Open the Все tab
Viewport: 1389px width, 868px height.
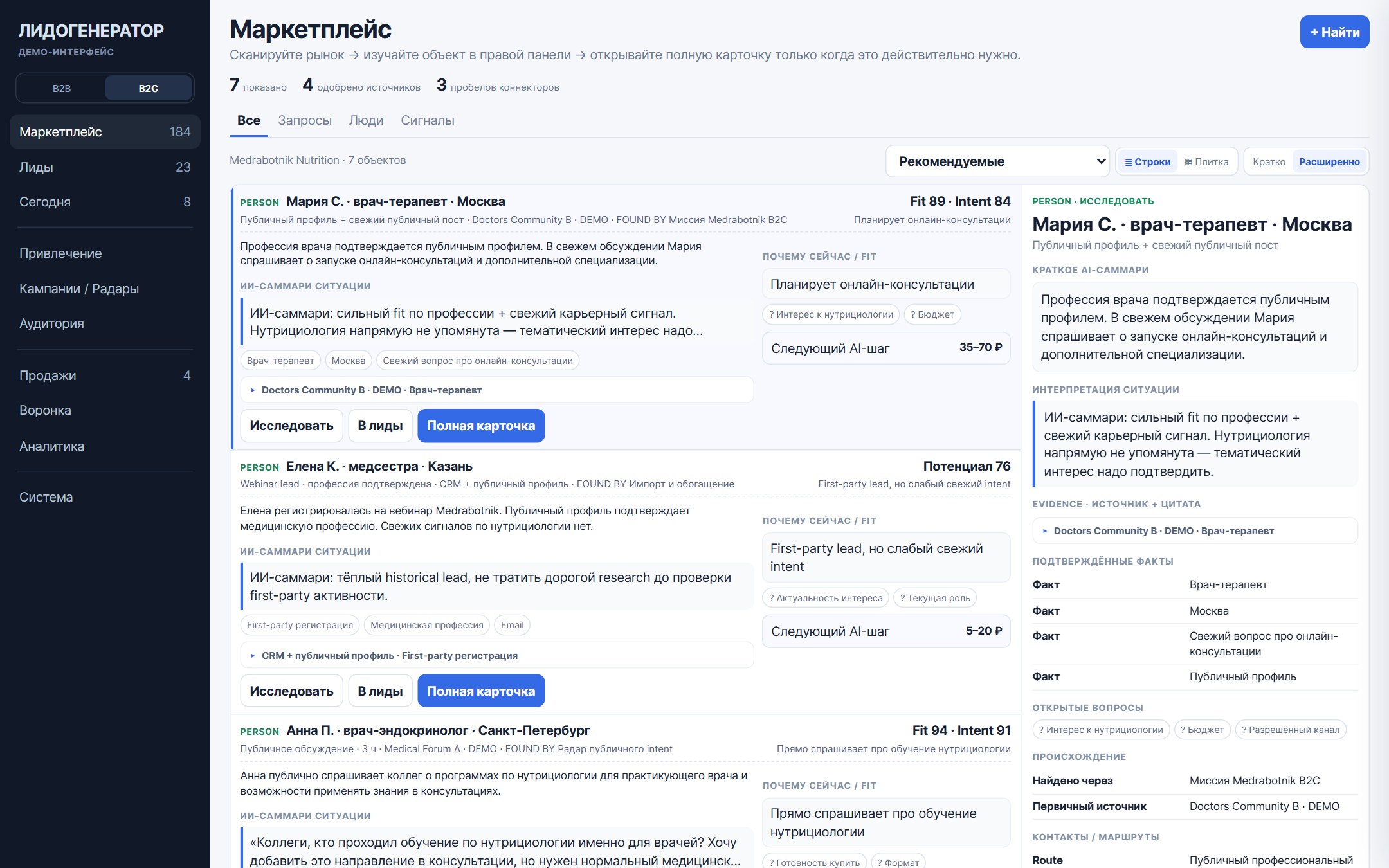point(249,121)
